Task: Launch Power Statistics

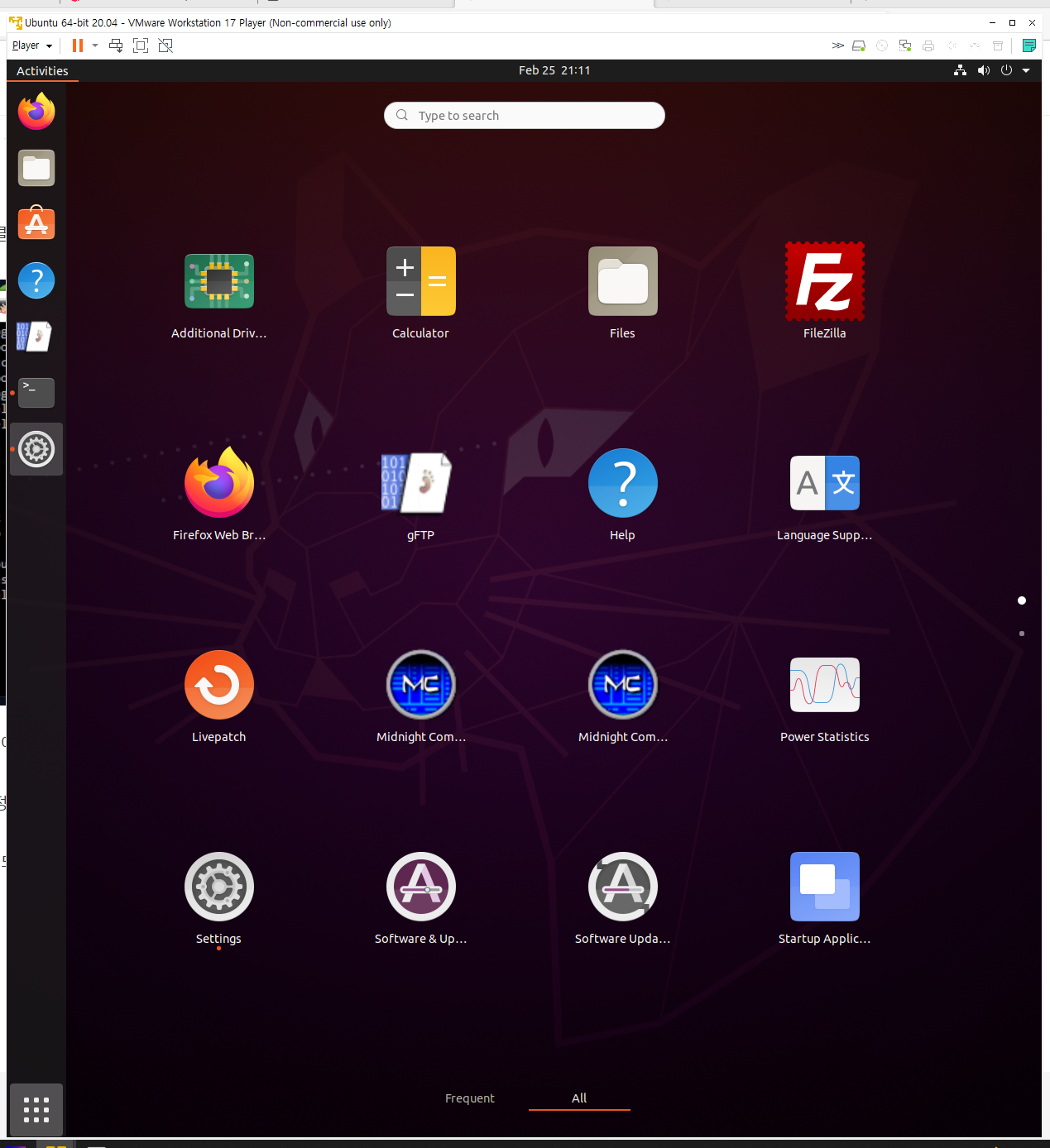Action: [824, 685]
